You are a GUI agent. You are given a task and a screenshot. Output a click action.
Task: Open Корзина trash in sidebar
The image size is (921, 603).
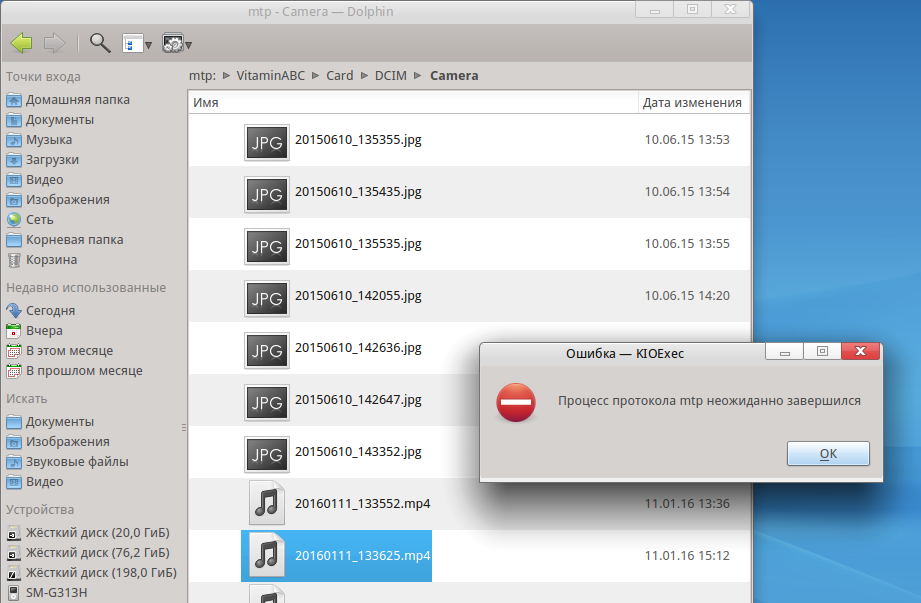pos(41,260)
